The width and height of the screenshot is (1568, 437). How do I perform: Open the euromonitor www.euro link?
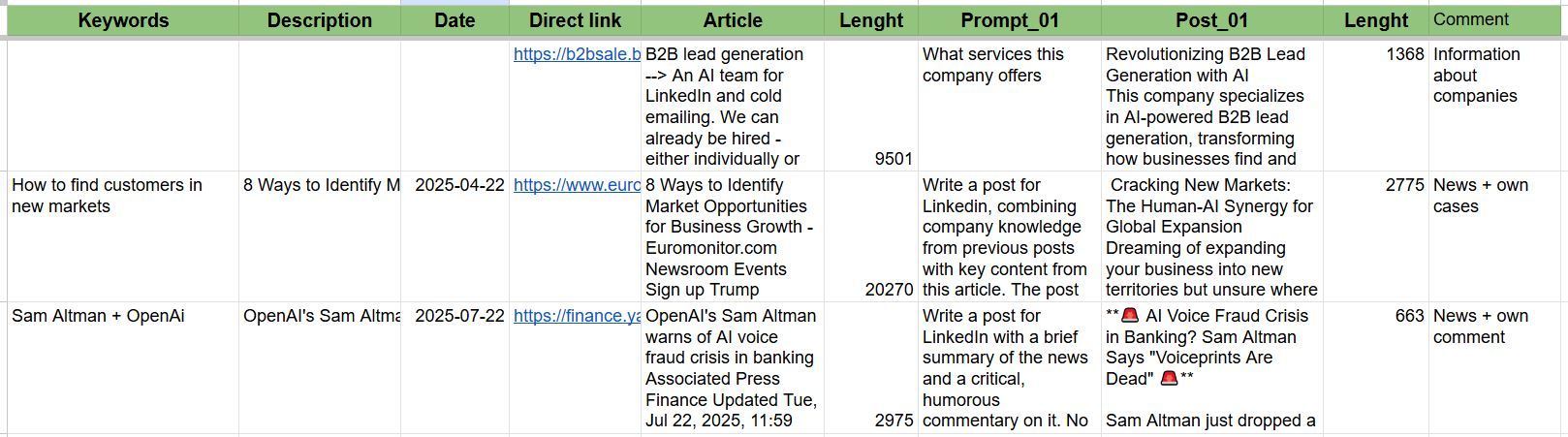(x=577, y=185)
